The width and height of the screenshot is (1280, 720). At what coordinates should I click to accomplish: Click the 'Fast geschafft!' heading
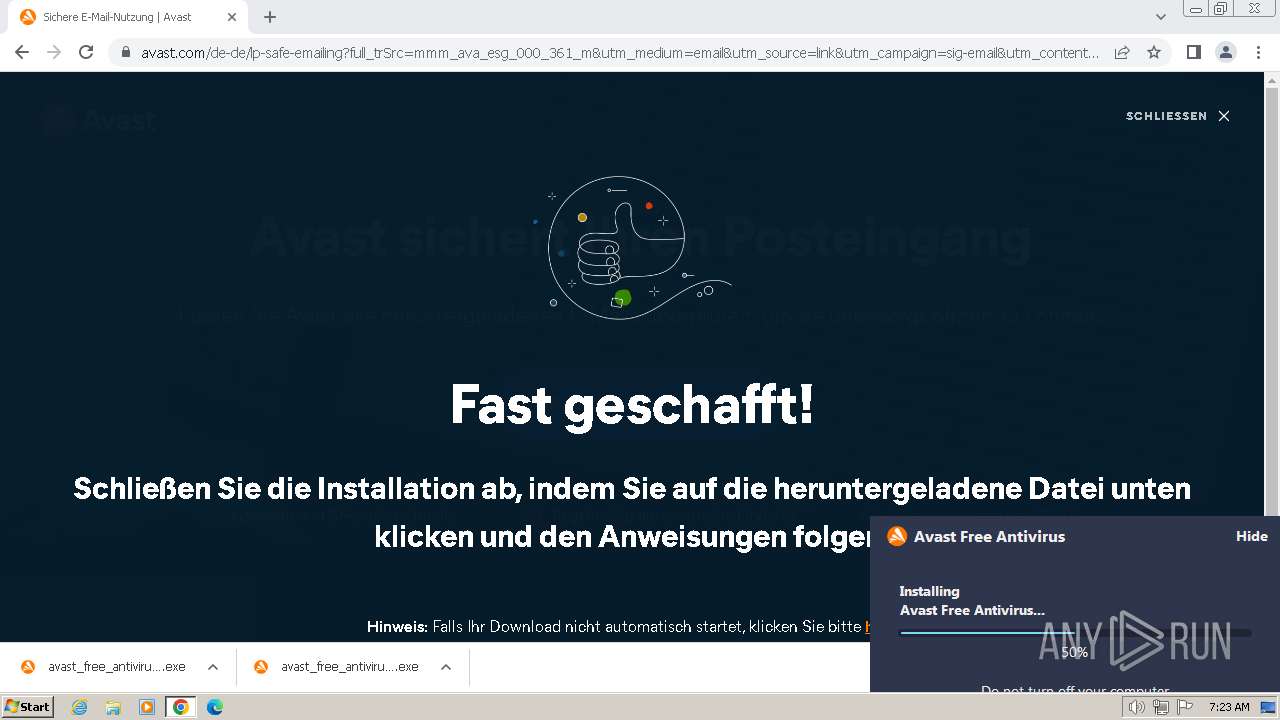point(632,405)
